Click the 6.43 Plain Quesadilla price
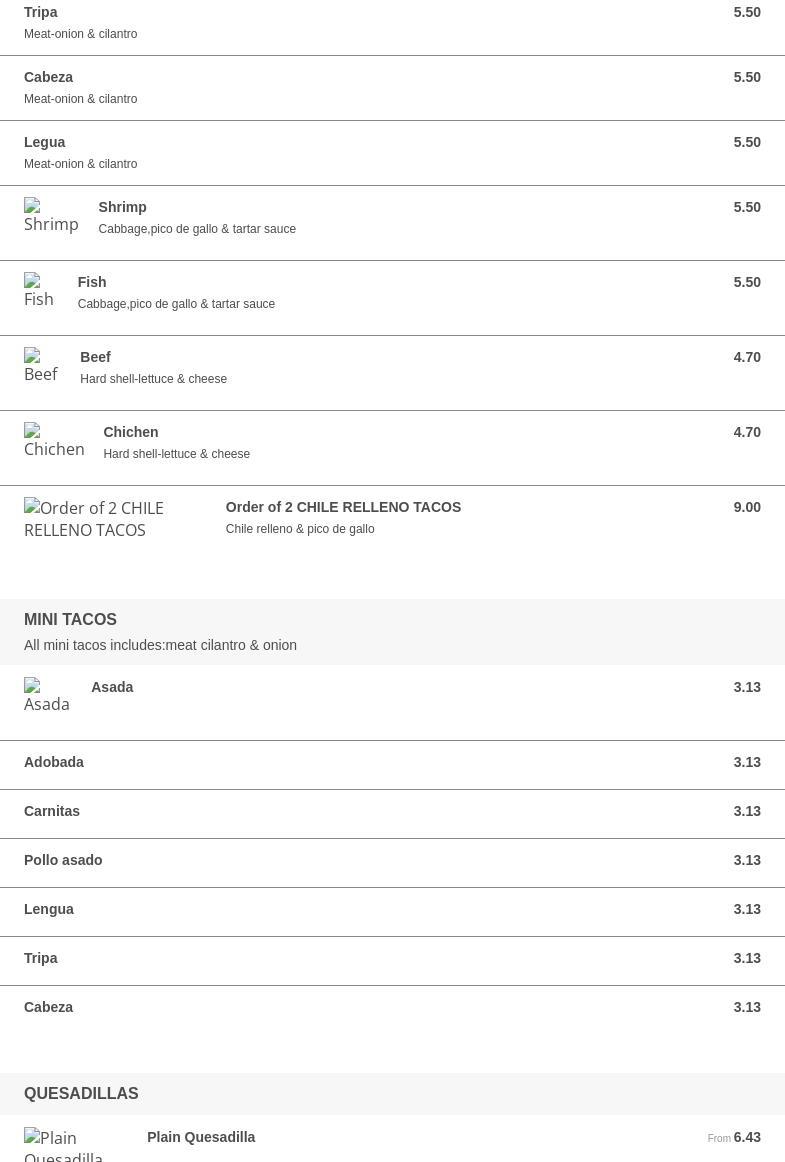The image size is (785, 1162). point(746,1137)
